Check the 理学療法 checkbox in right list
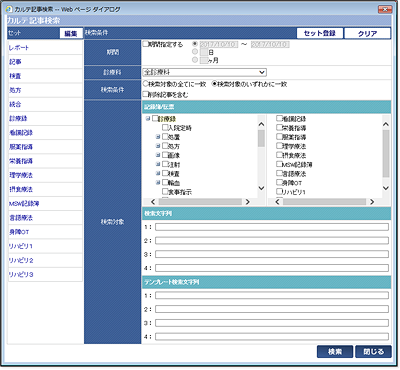Image resolution: width=400 pixels, height=370 pixels. pyautogui.click(x=279, y=146)
